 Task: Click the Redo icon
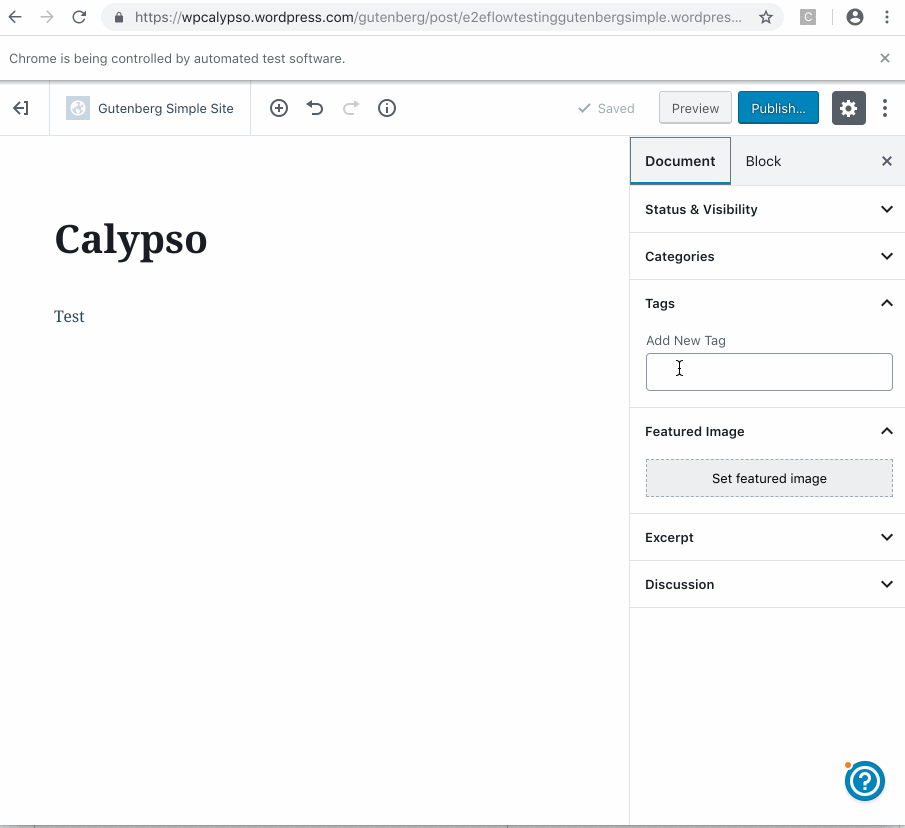pos(351,108)
